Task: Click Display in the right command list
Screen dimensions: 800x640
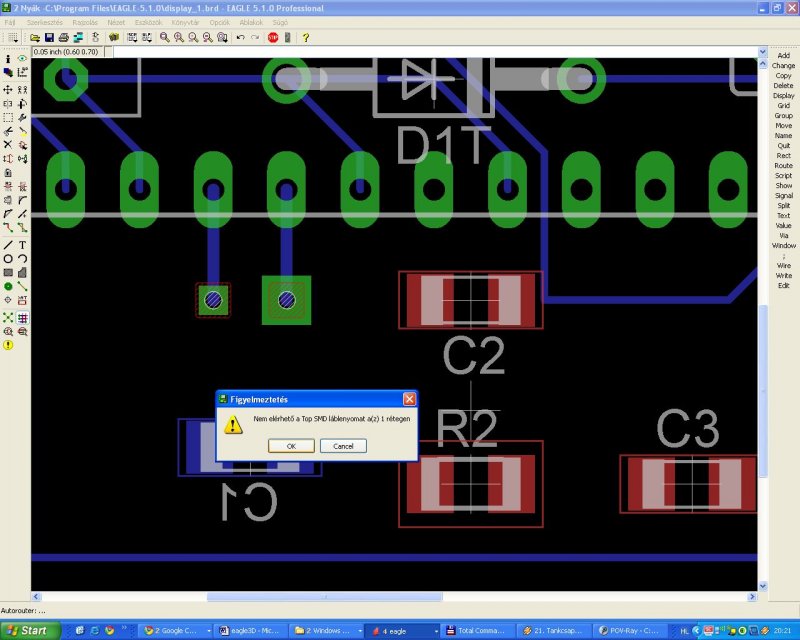Action: coord(783,95)
